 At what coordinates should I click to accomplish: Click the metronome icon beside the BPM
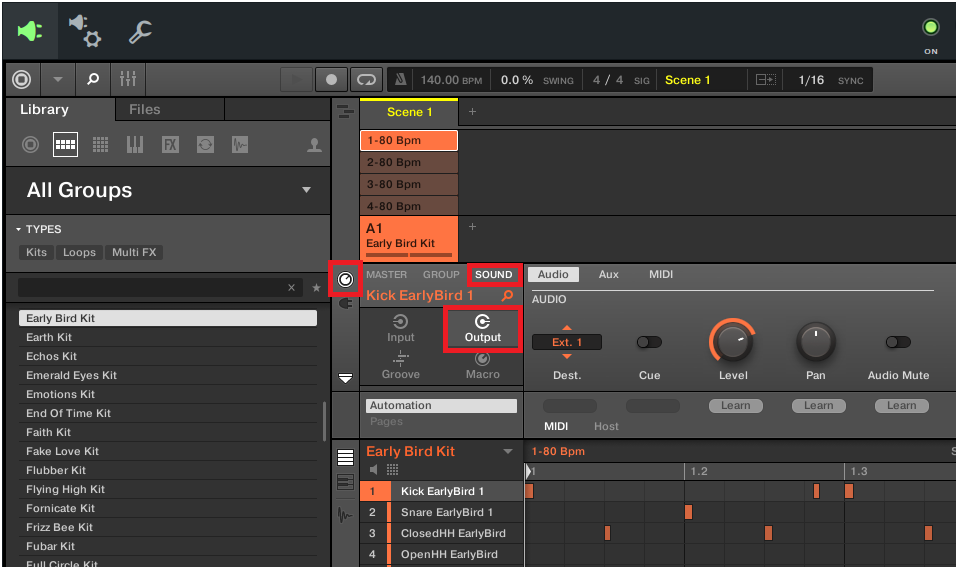click(x=401, y=80)
